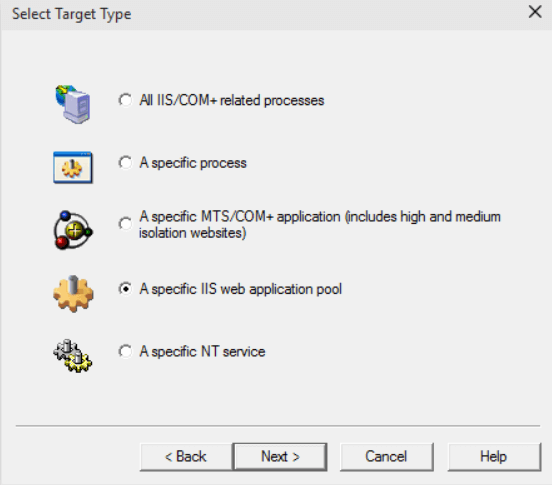552x485 pixels.
Task: Click the computer icon for all IIS/COM+ processes
Action: click(x=73, y=104)
